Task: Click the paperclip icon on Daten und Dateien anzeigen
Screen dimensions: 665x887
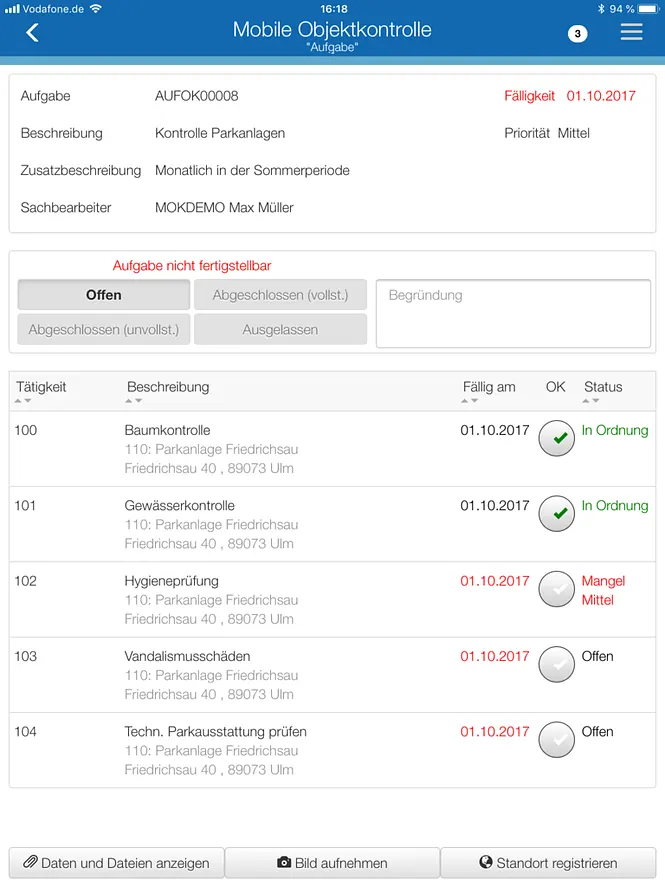Action: click(31, 862)
